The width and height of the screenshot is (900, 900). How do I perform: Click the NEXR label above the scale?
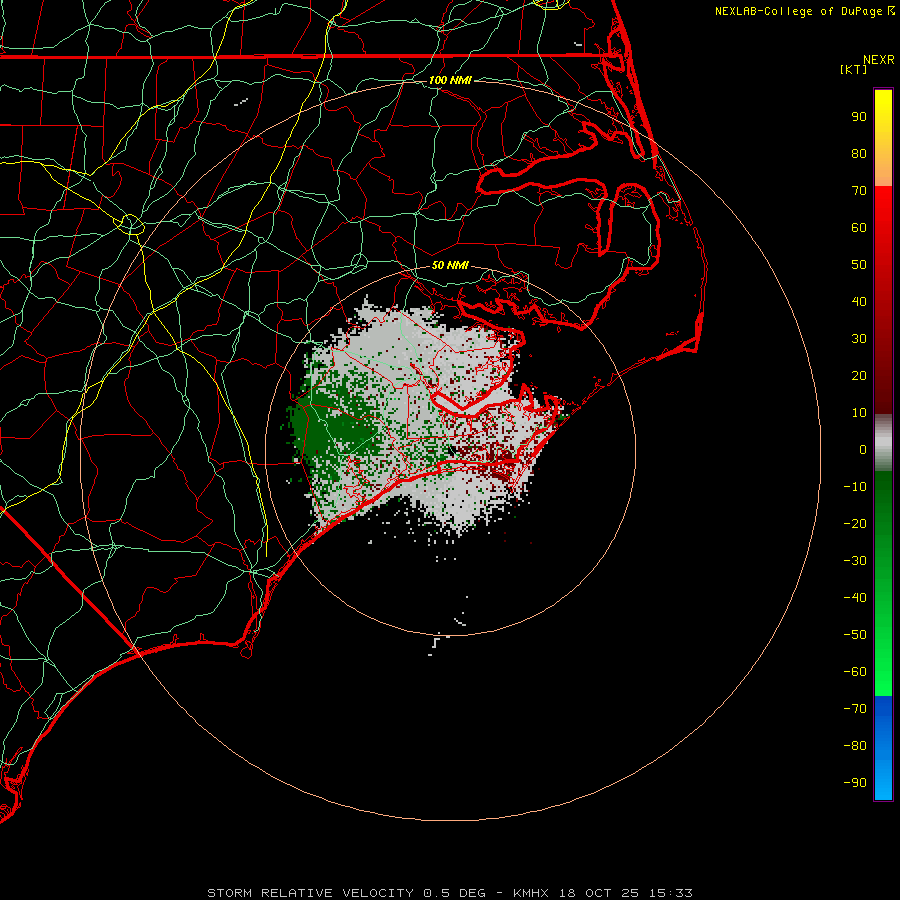click(x=879, y=60)
